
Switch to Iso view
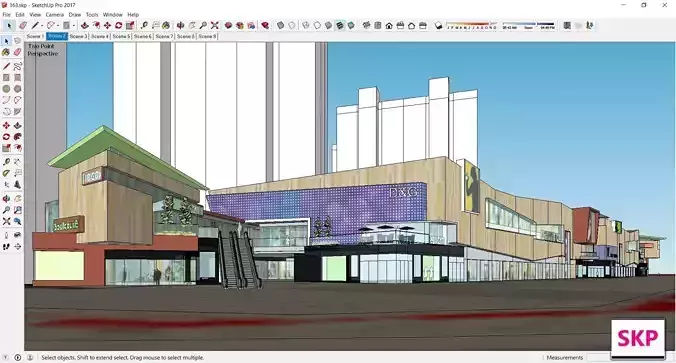(x=366, y=26)
